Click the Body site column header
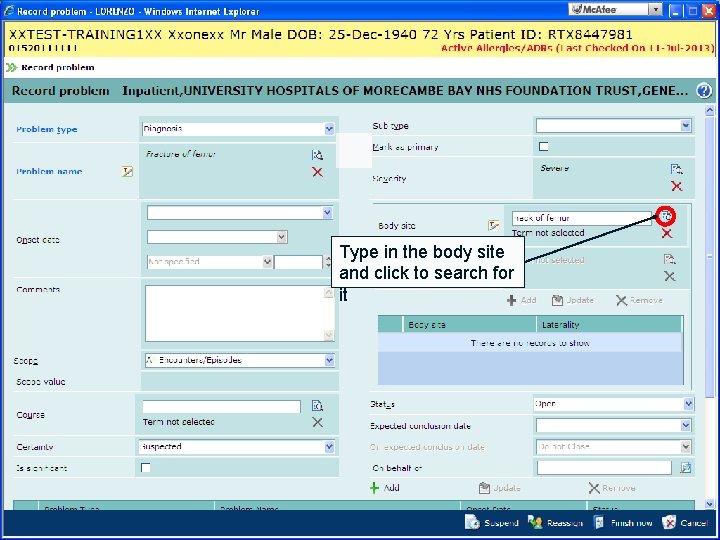The image size is (720, 540). click(x=469, y=325)
